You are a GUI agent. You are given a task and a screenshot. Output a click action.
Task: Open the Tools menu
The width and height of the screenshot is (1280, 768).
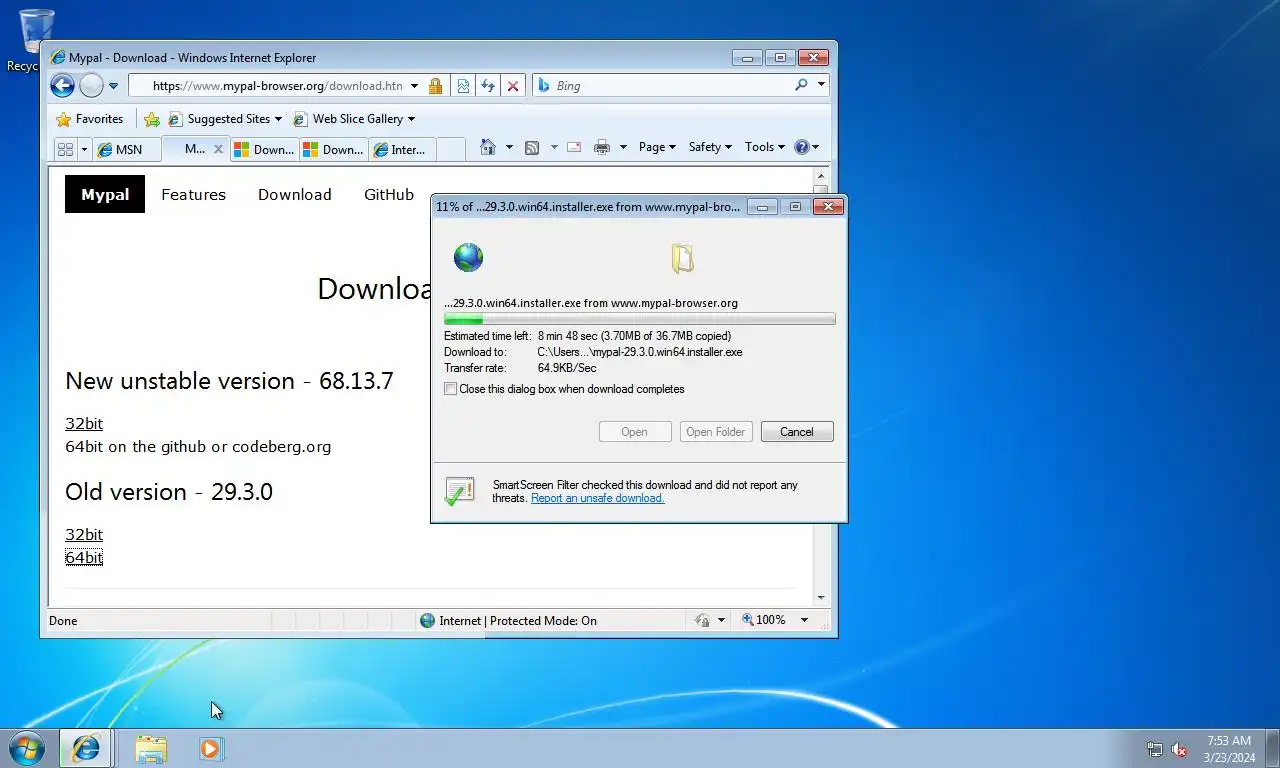[x=765, y=147]
